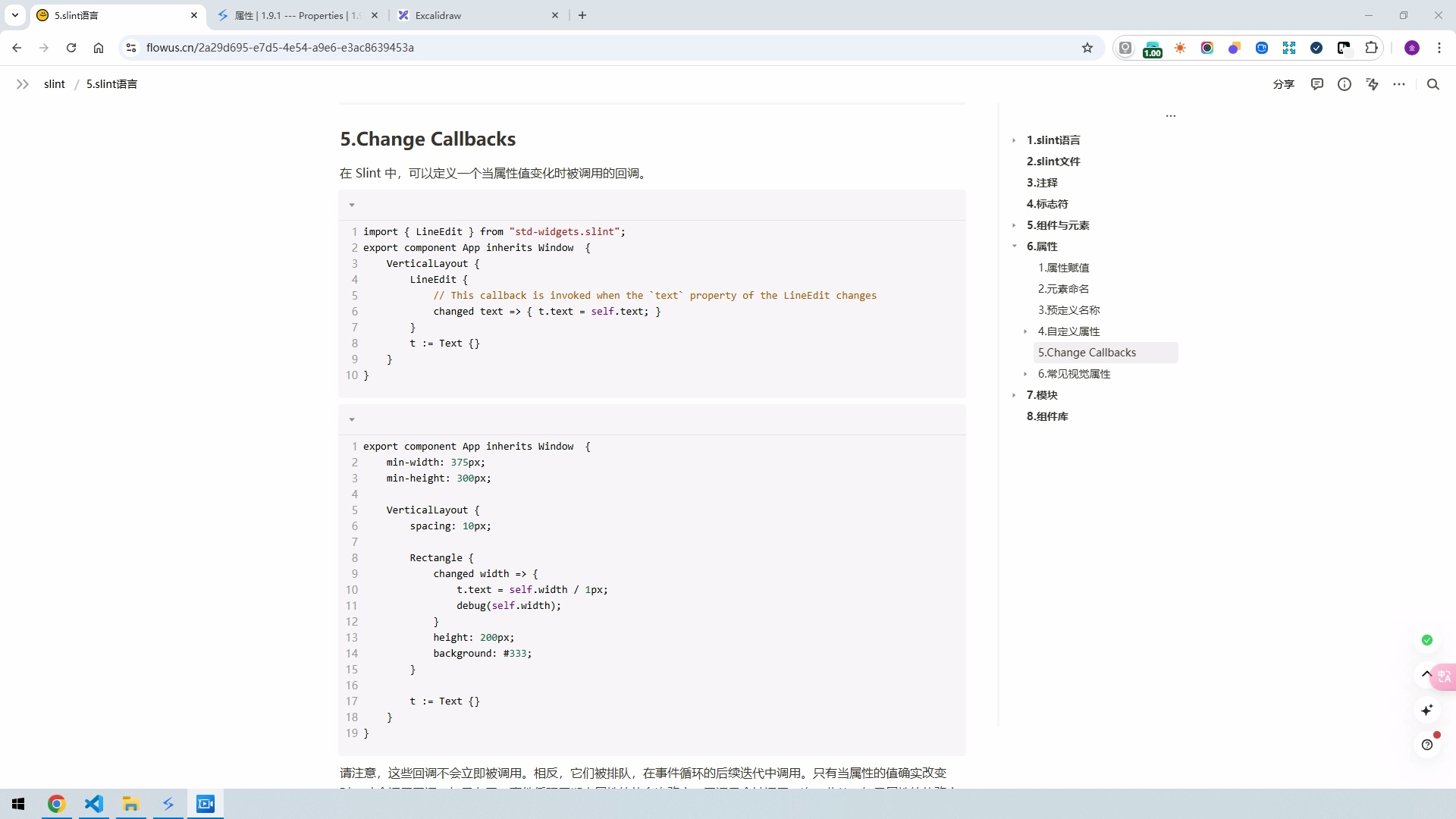Collapse the 6.属性 outline section
This screenshot has width=1456, height=819.
(x=1014, y=246)
